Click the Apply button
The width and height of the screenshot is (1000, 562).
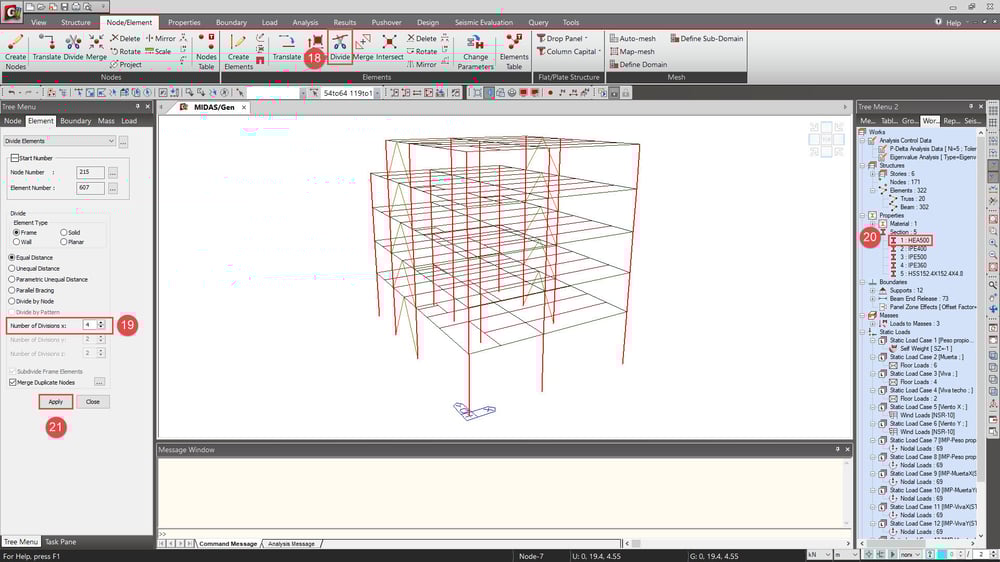click(x=55, y=402)
